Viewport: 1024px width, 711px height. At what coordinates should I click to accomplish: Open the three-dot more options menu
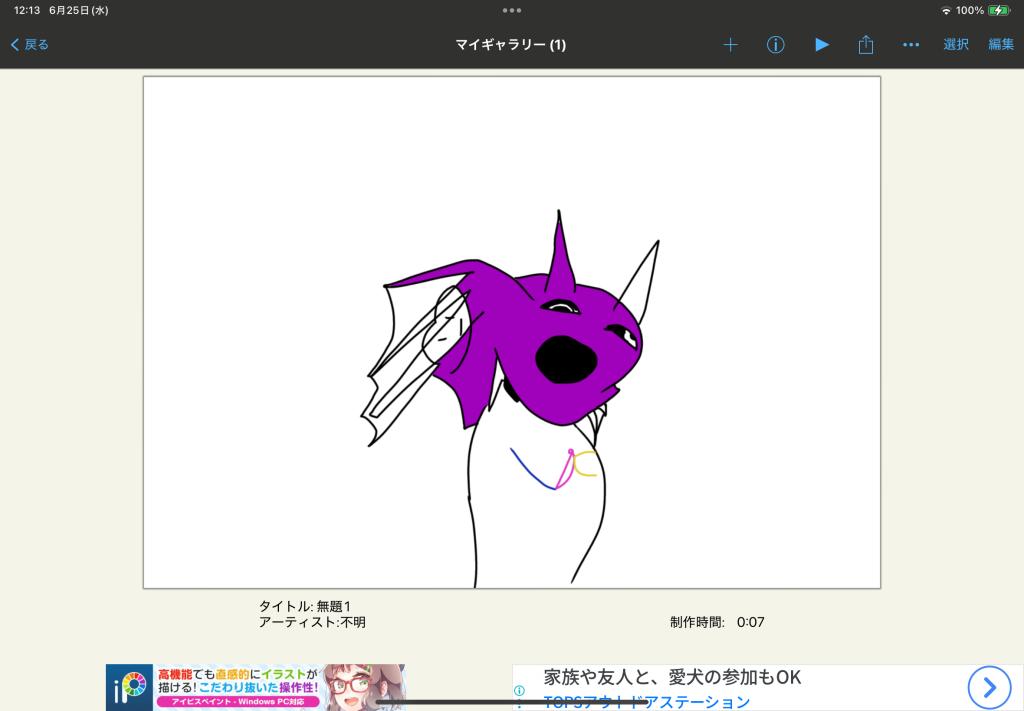tap(910, 45)
